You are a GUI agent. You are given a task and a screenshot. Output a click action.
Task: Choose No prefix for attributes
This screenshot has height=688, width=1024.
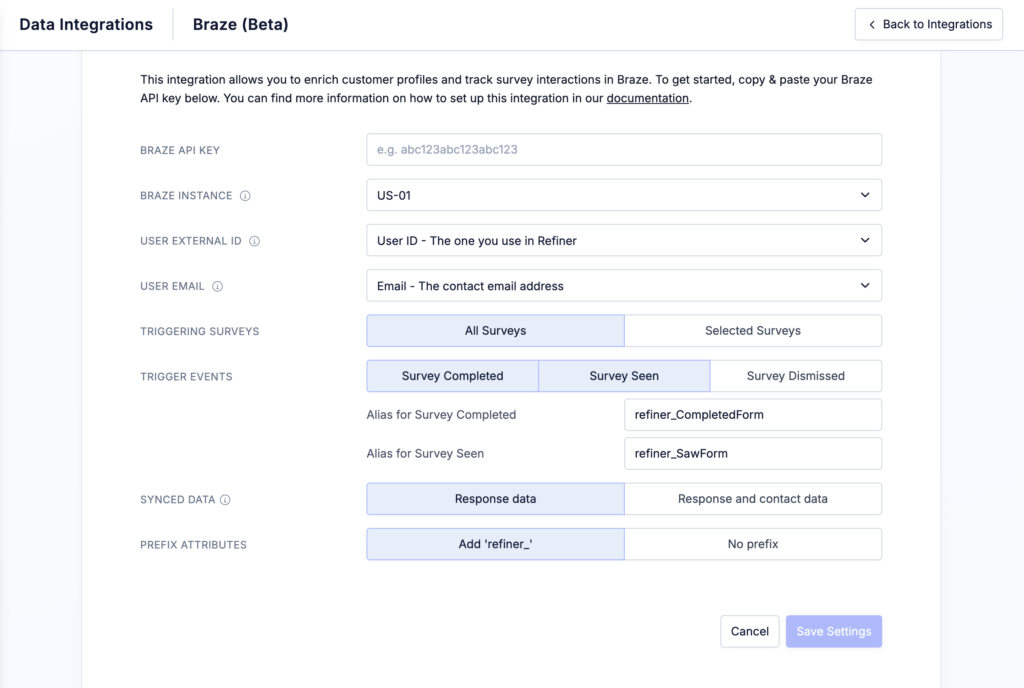click(752, 544)
